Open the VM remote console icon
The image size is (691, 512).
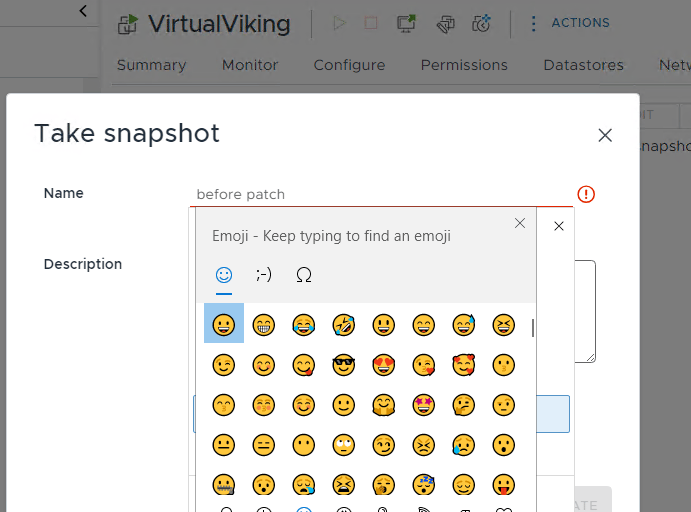(407, 23)
